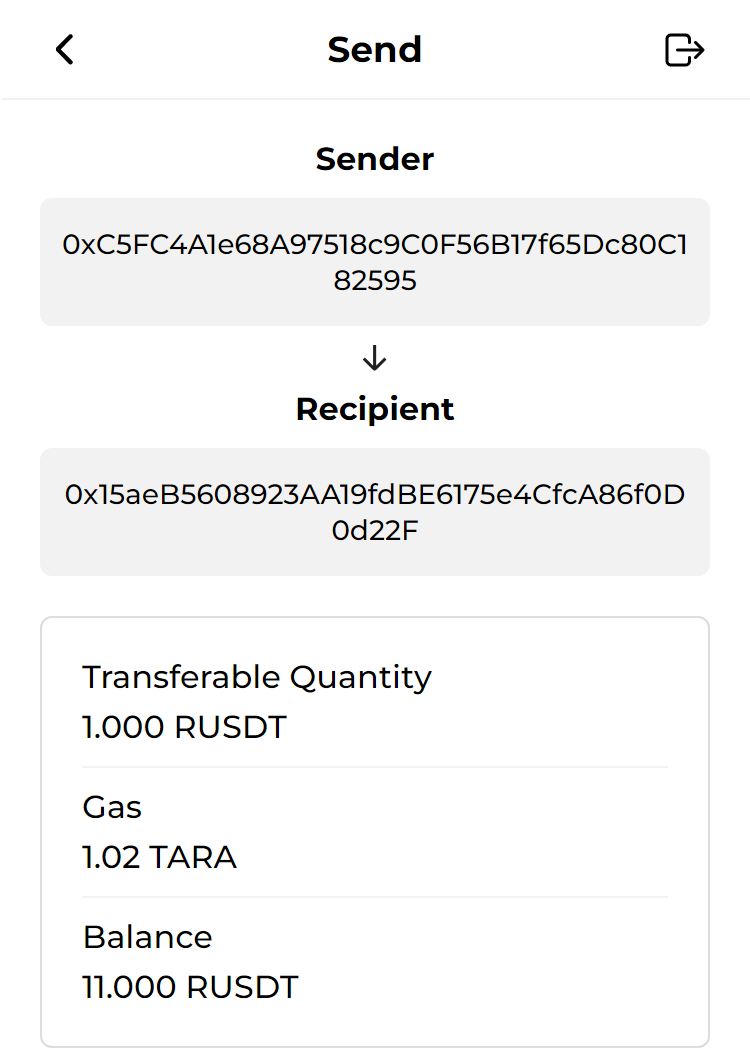Select the 11.000 RUSDT balance value
This screenshot has width=750, height=1064.
tap(190, 987)
